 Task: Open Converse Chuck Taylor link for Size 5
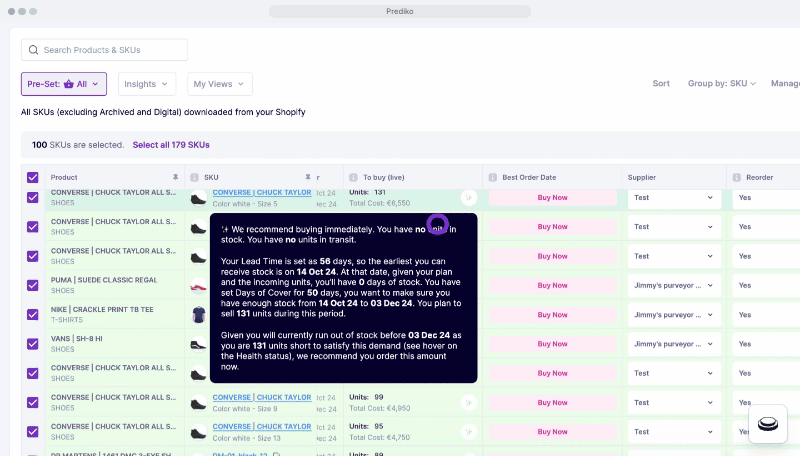(262, 193)
